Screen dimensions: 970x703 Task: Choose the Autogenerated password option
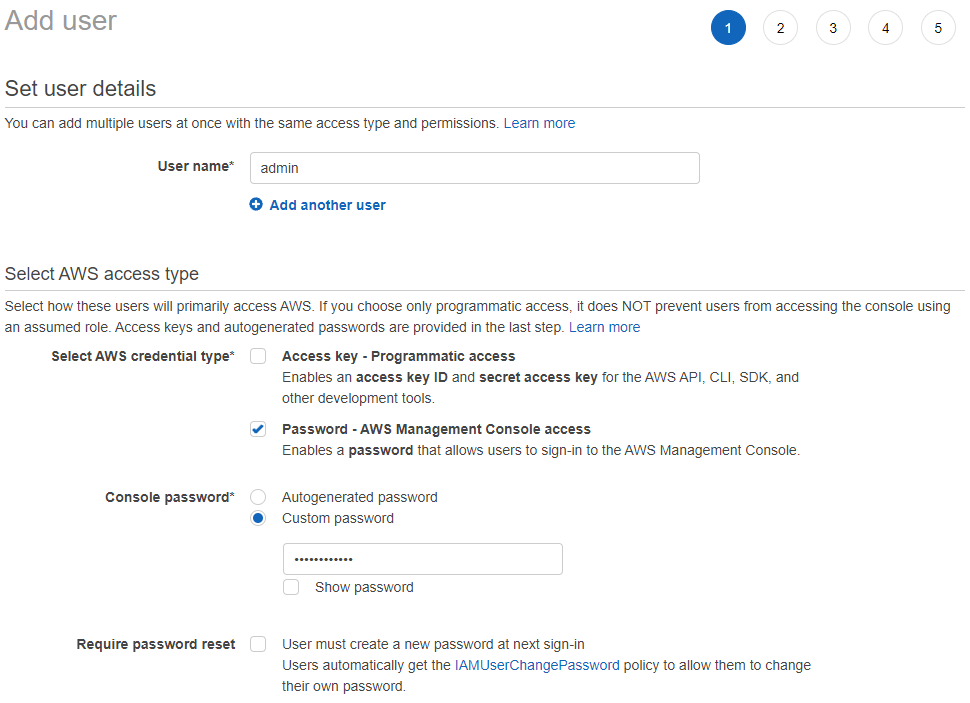tap(258, 497)
